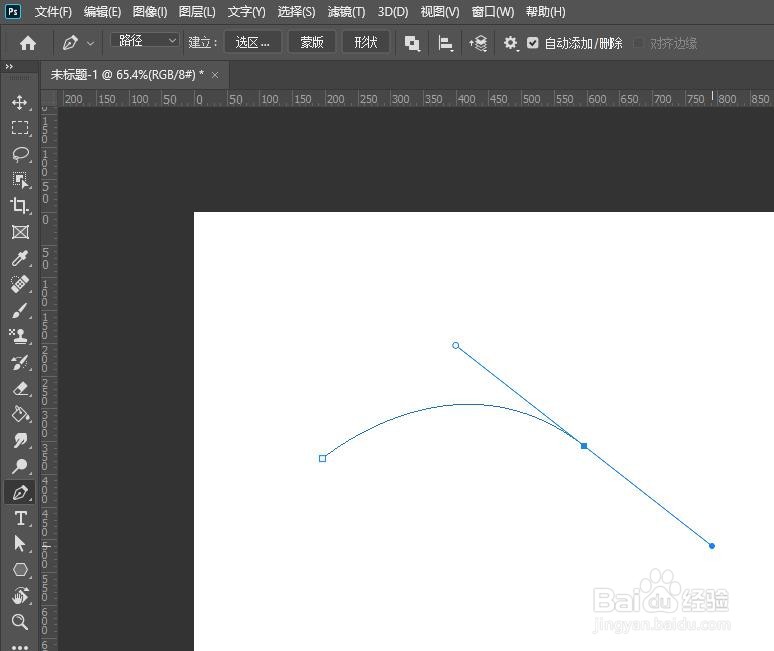Image resolution: width=774 pixels, height=651 pixels.
Task: Select the Spot Healing Brush tool
Action: click(20, 284)
